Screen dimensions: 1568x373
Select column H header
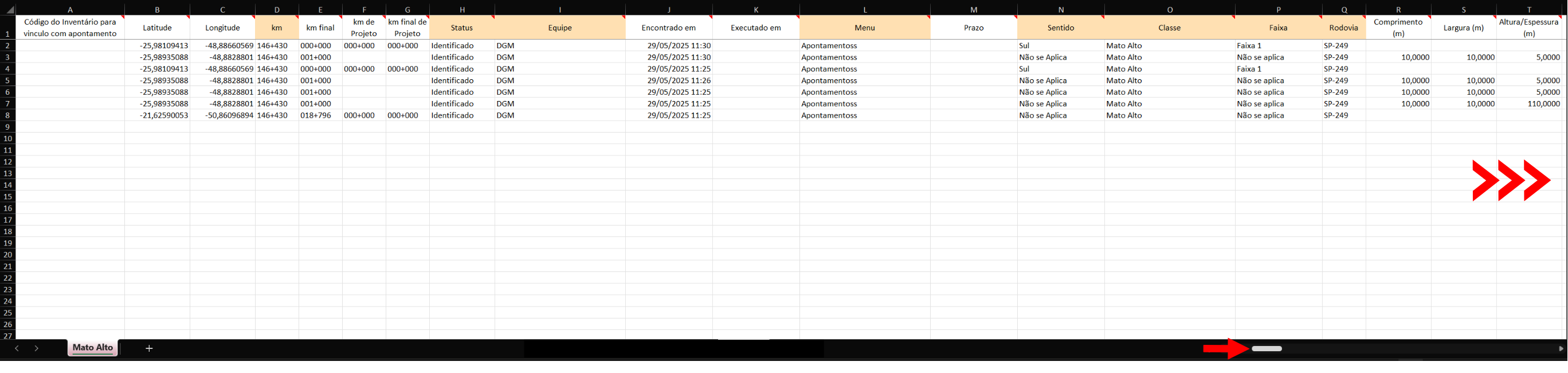coord(462,10)
